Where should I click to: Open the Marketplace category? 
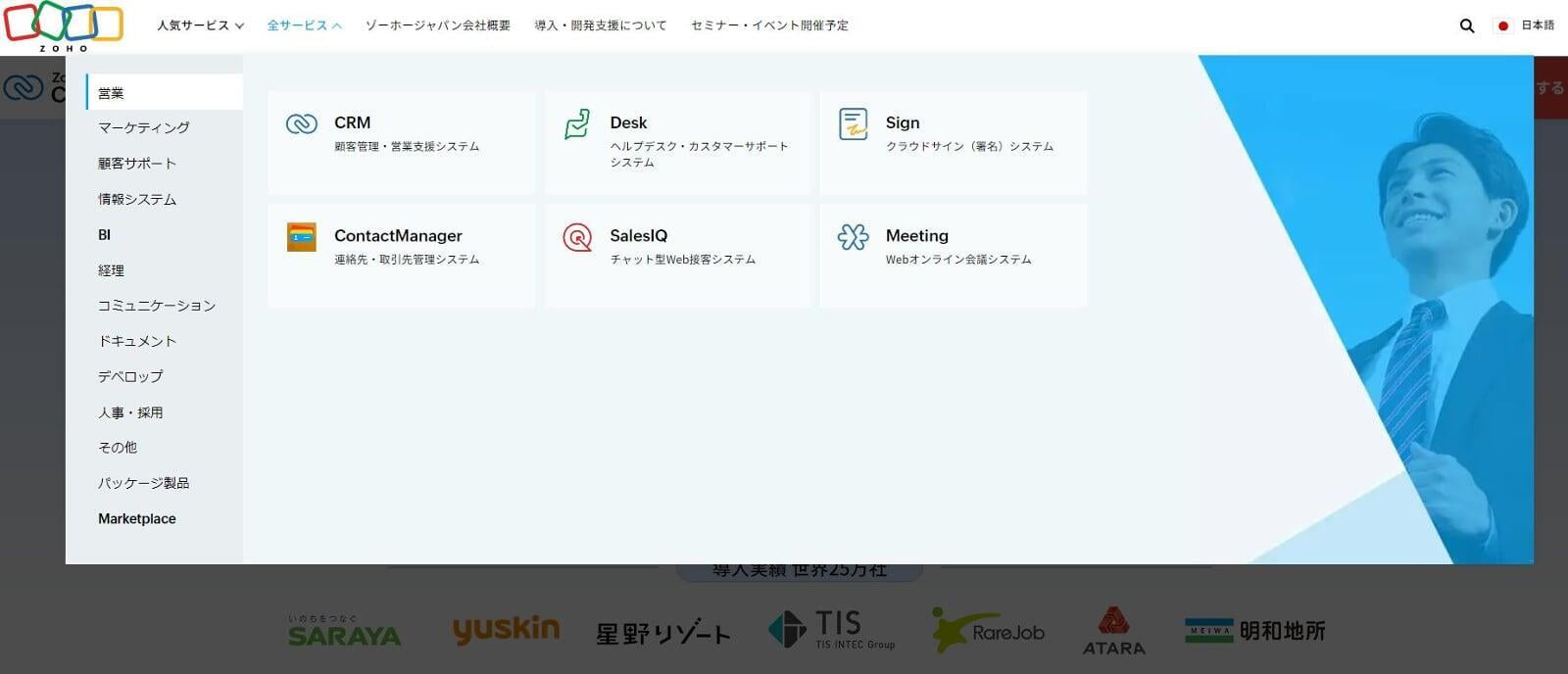(x=137, y=519)
